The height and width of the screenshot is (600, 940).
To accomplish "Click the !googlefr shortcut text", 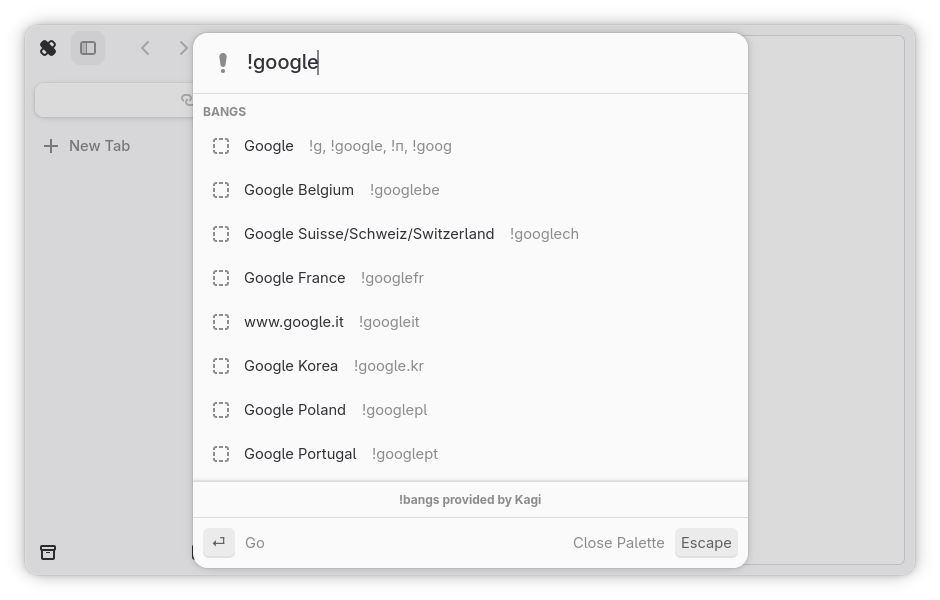I will coord(392,278).
